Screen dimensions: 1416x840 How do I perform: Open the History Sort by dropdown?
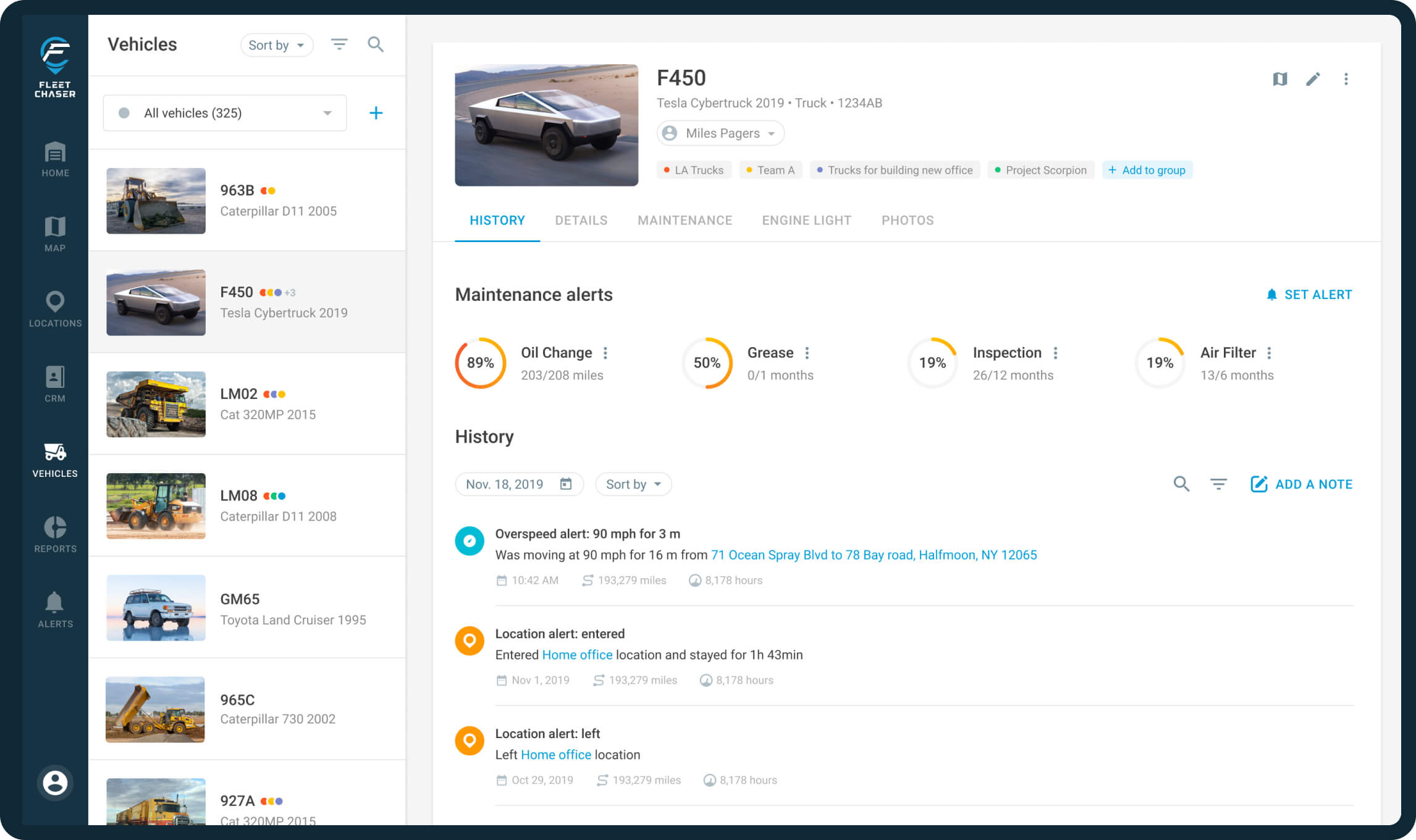coord(633,484)
